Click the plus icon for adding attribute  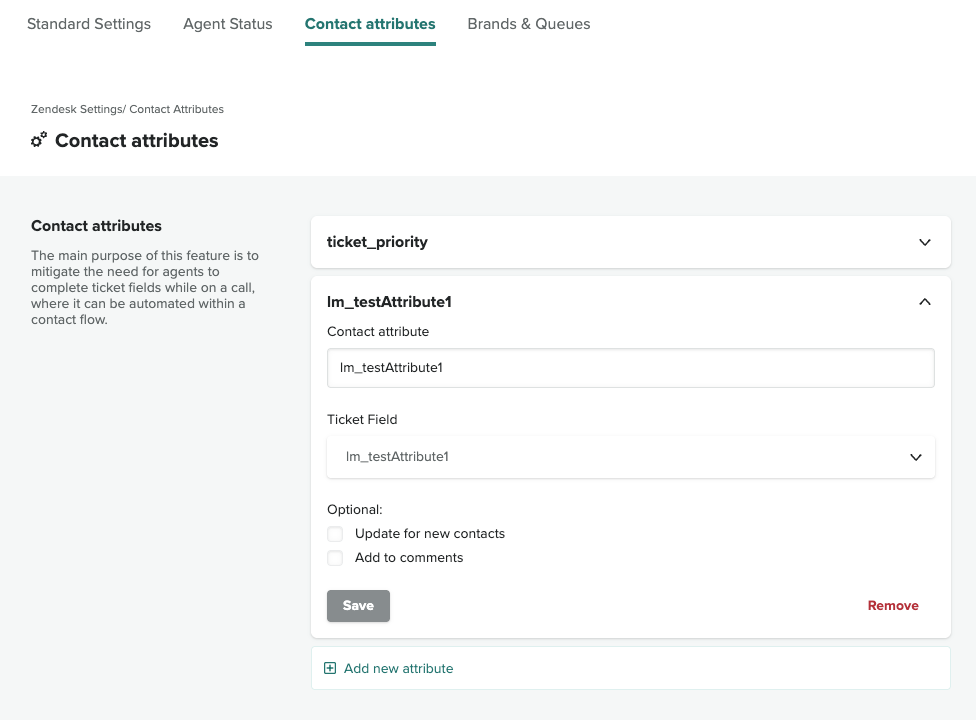click(x=330, y=668)
